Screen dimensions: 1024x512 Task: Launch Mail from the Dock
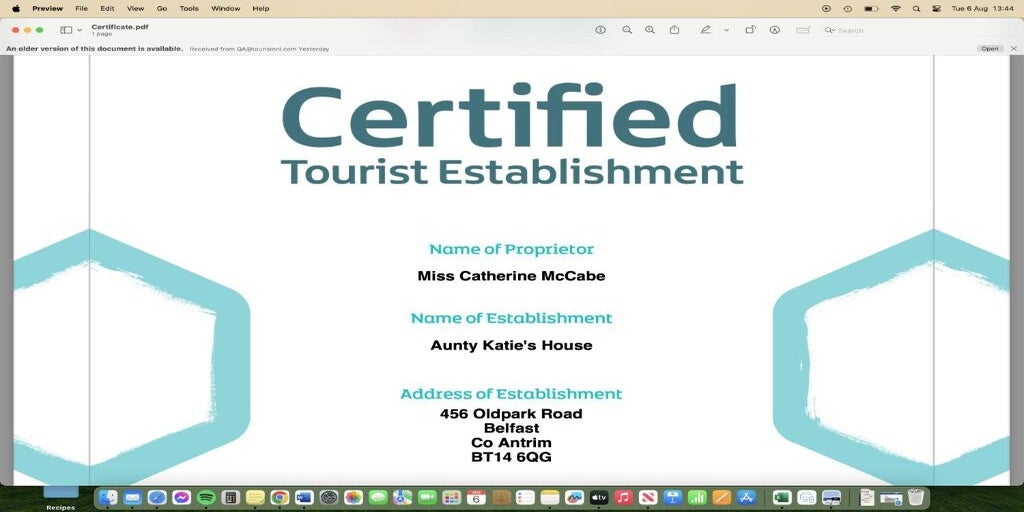tap(133, 498)
